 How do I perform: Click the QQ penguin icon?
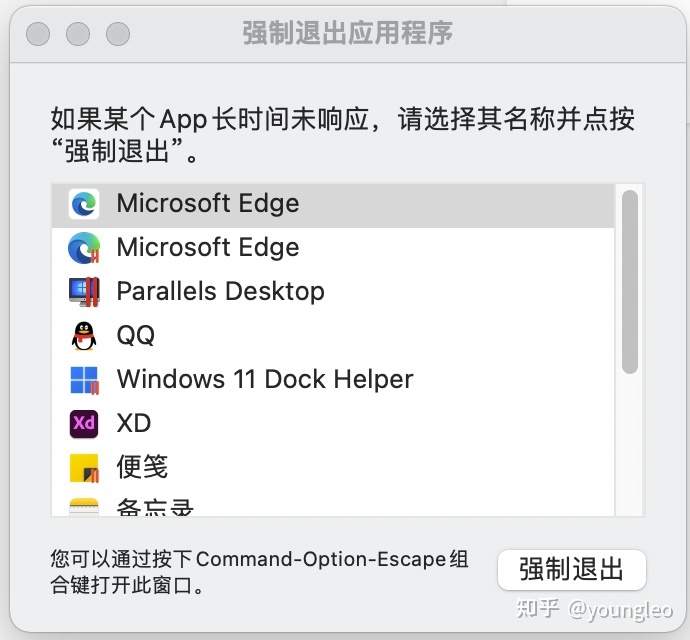point(84,336)
